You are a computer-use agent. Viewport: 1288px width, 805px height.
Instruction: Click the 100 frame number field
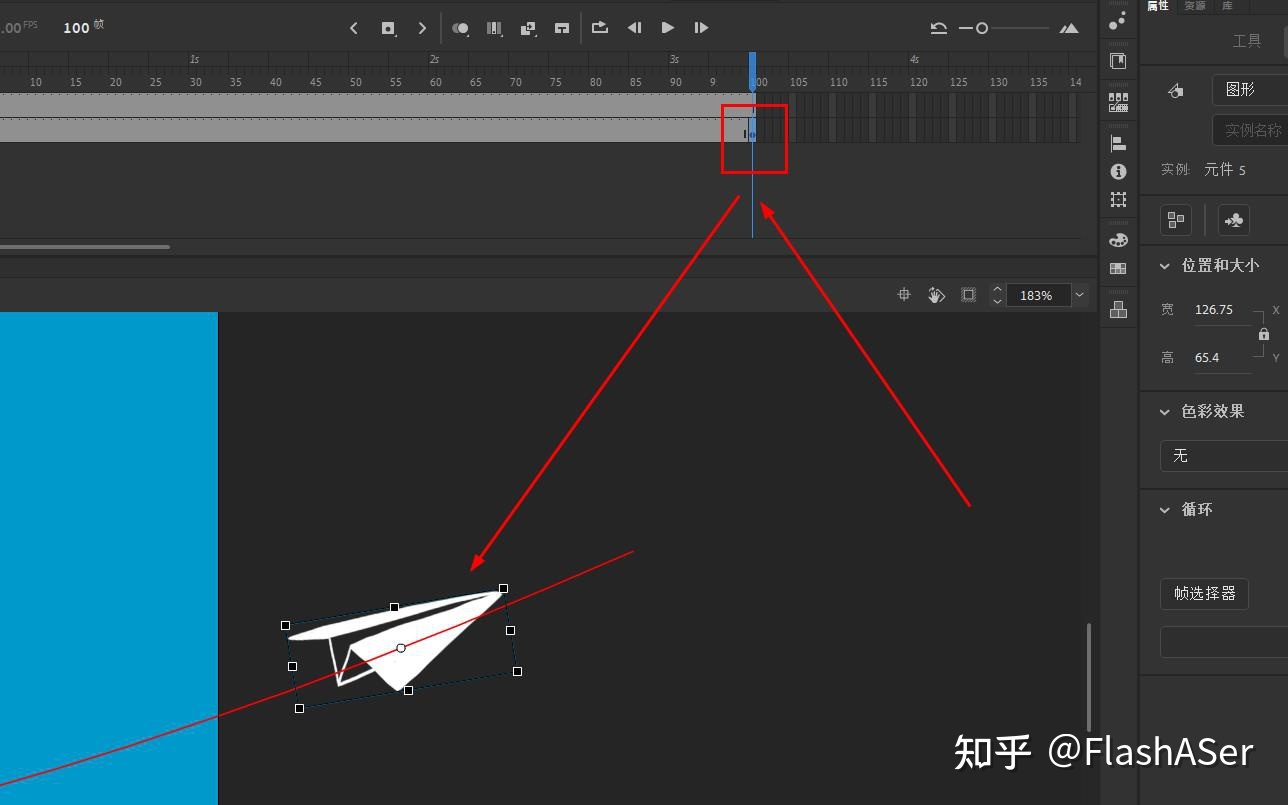[76, 28]
